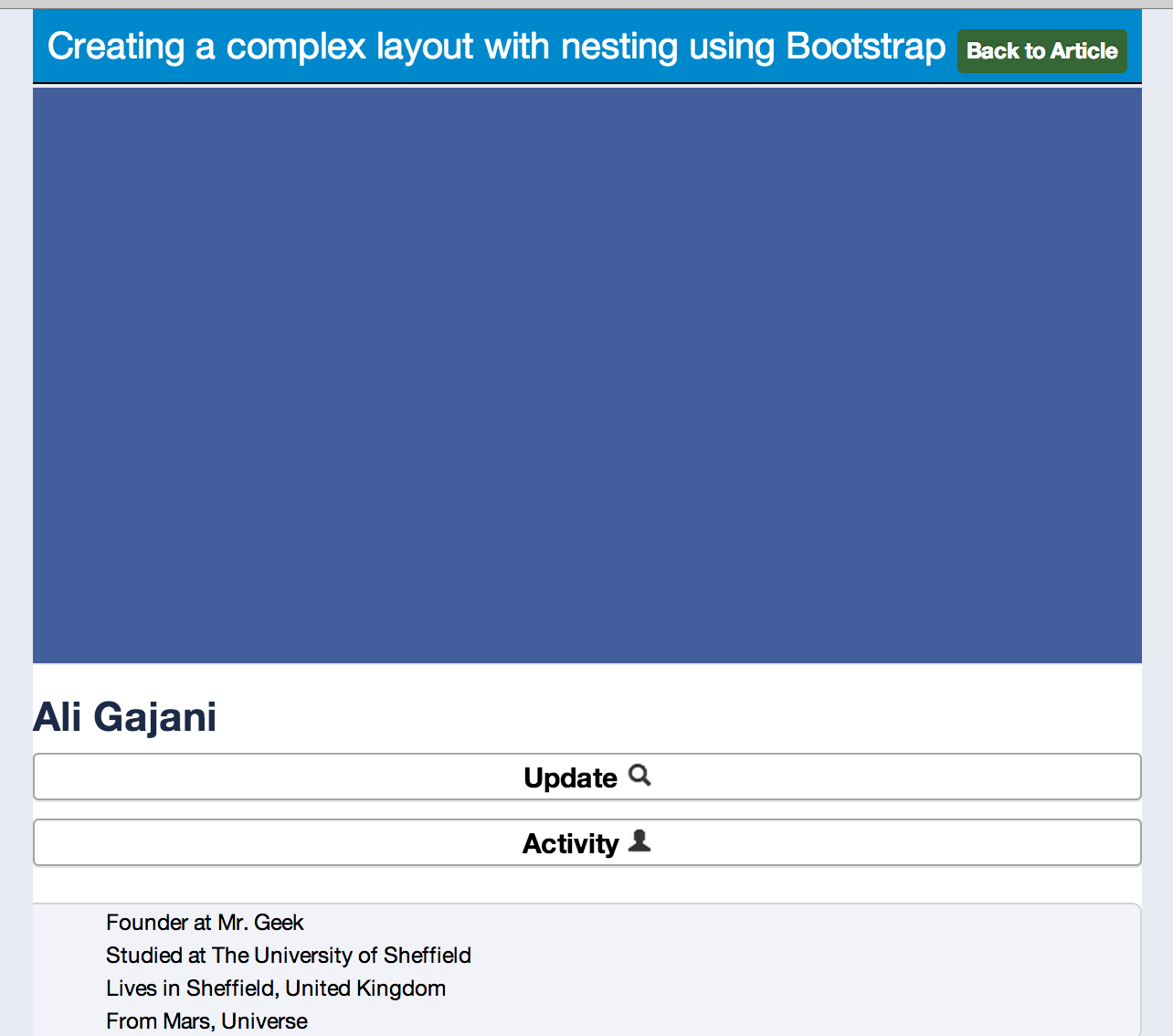The width and height of the screenshot is (1173, 1036).
Task: Click the Back to Article button
Action: click(1041, 51)
